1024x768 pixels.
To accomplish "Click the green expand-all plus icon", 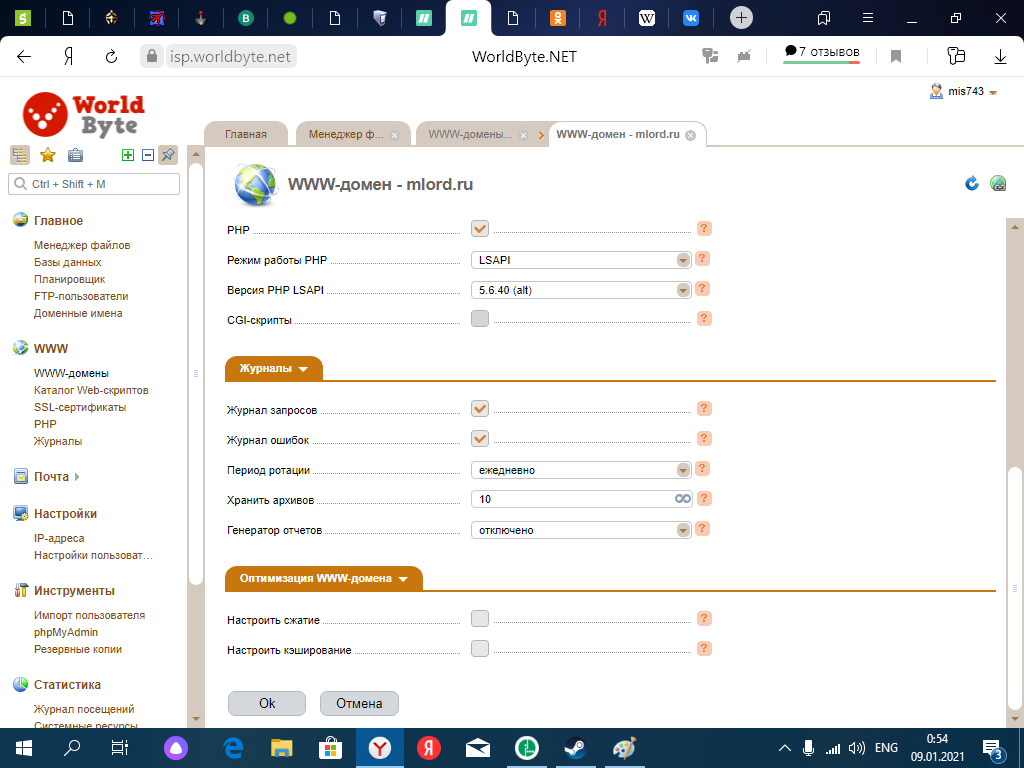I will pos(127,155).
